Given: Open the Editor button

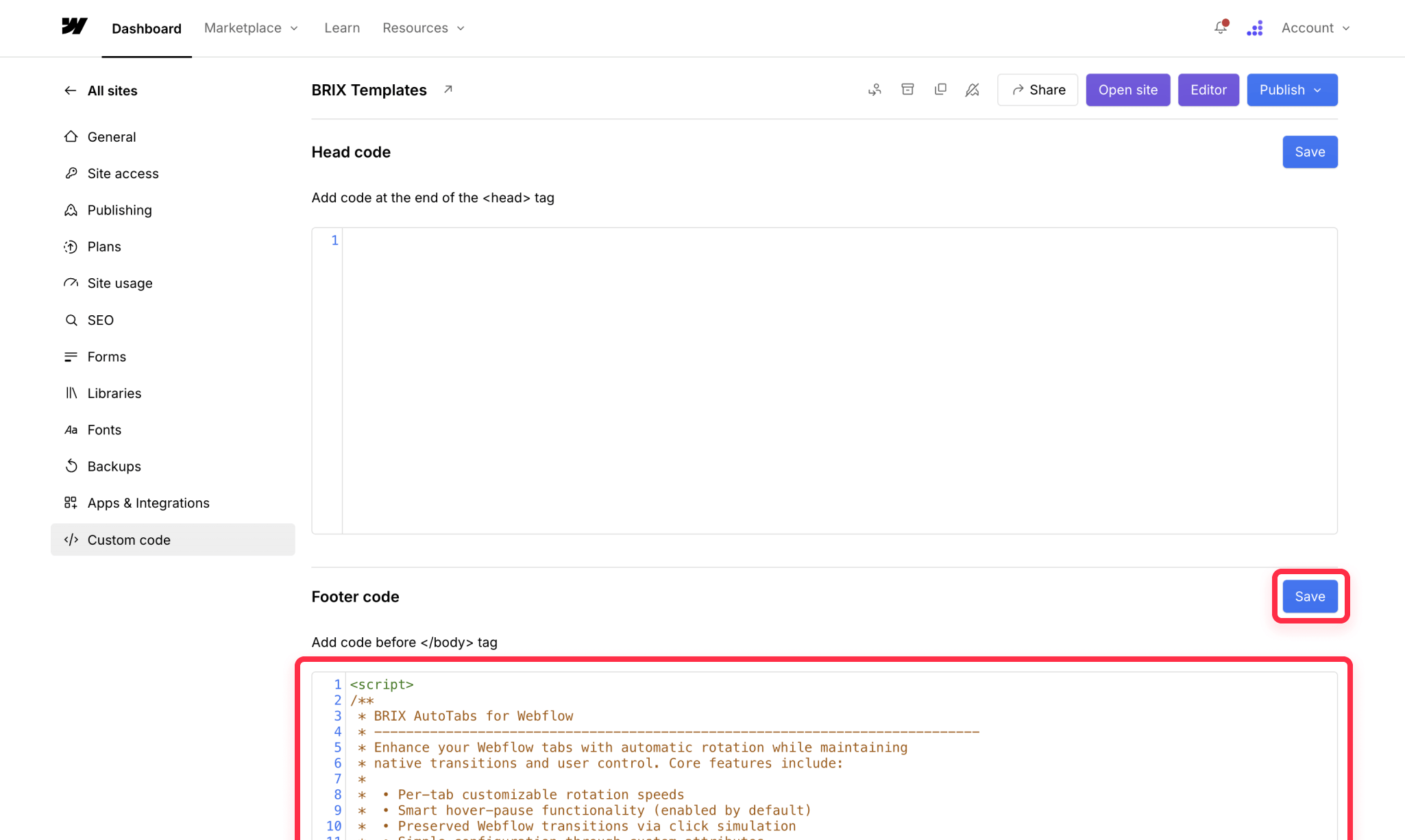Looking at the screenshot, I should click(1208, 90).
